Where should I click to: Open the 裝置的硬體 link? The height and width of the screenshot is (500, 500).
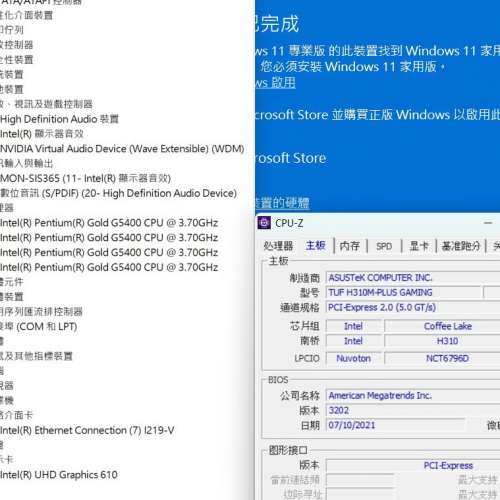[282, 202]
